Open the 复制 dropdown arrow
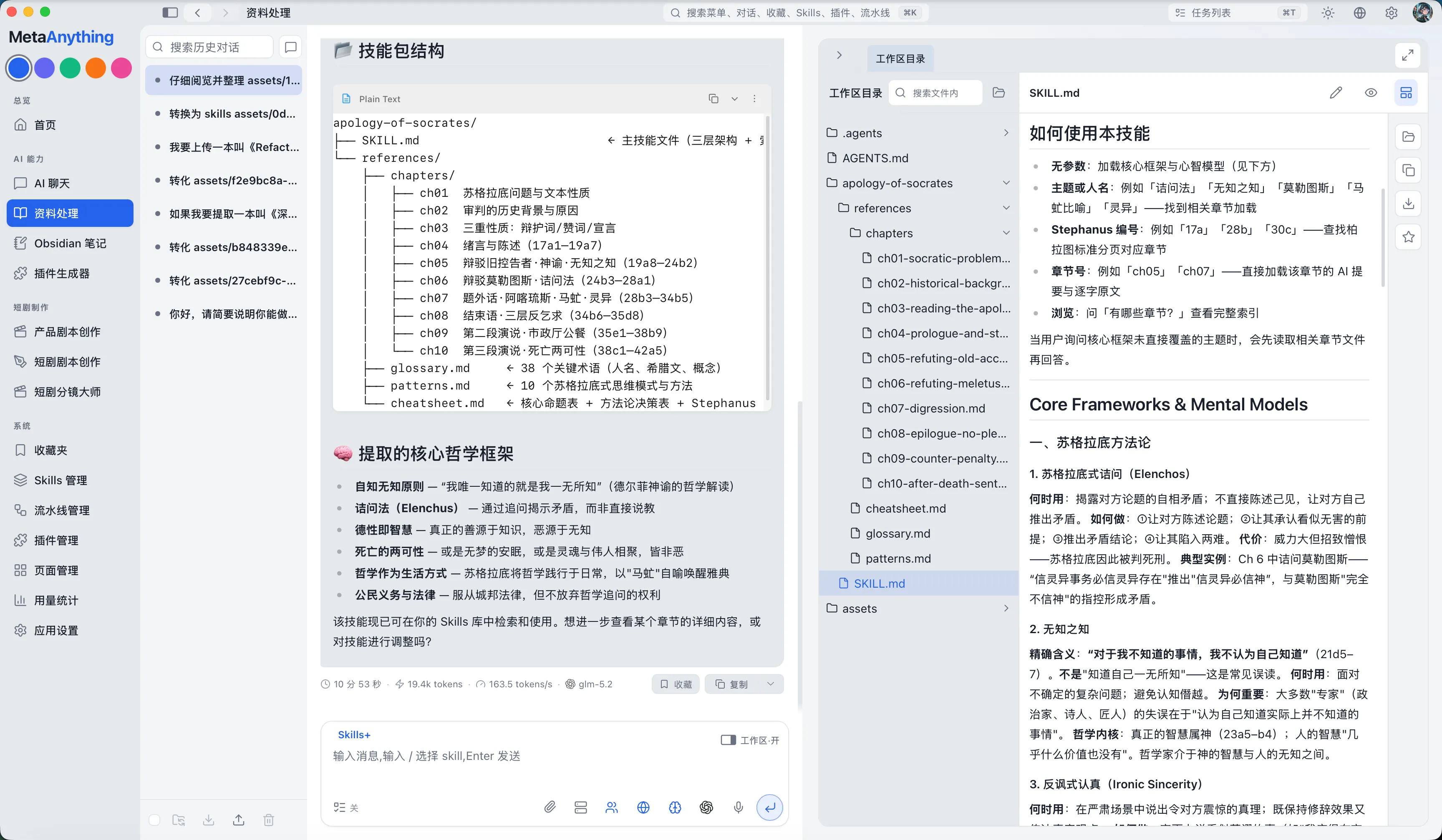The image size is (1442, 840). 770,683
